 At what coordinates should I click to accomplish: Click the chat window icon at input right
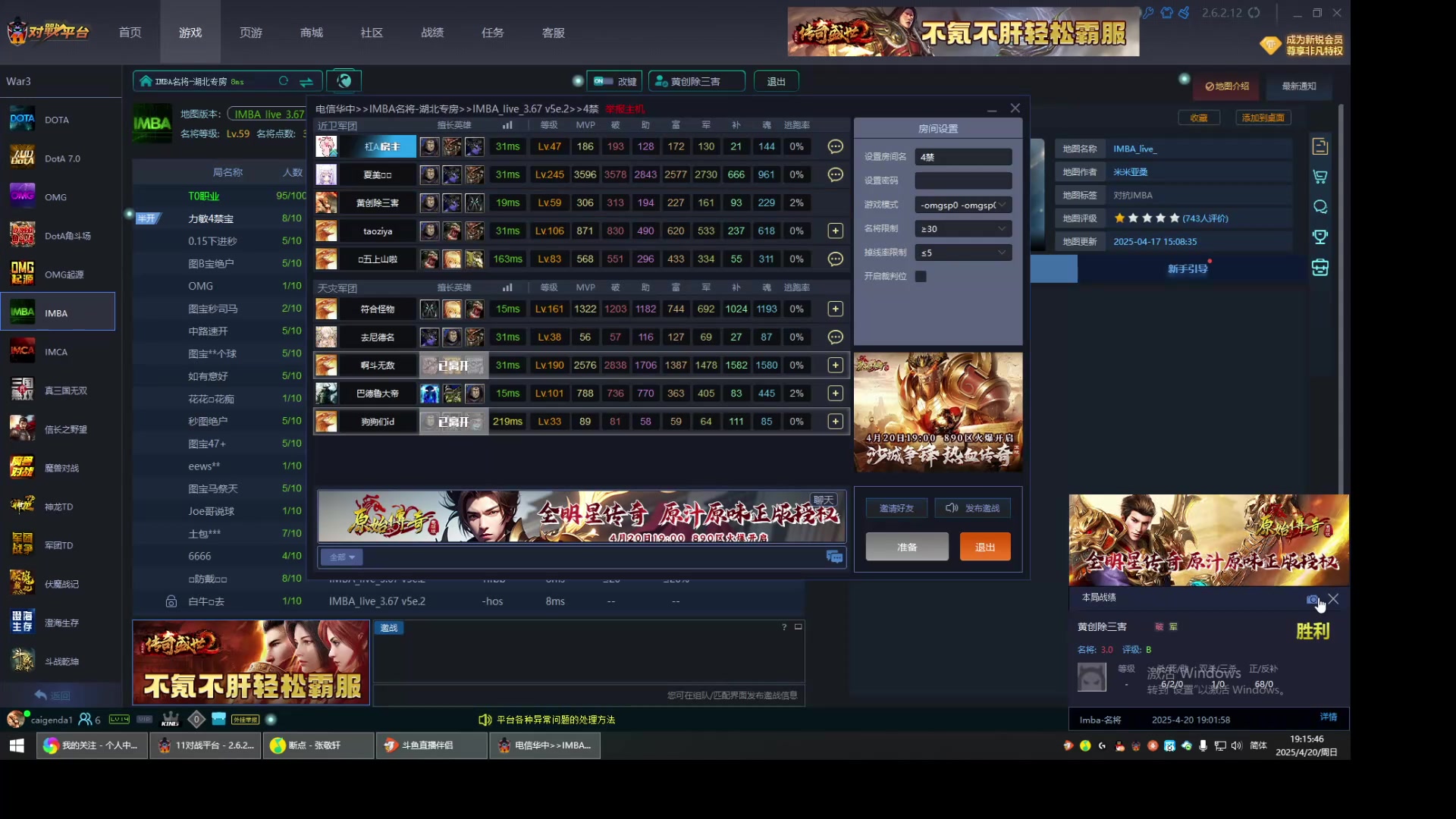coord(834,557)
